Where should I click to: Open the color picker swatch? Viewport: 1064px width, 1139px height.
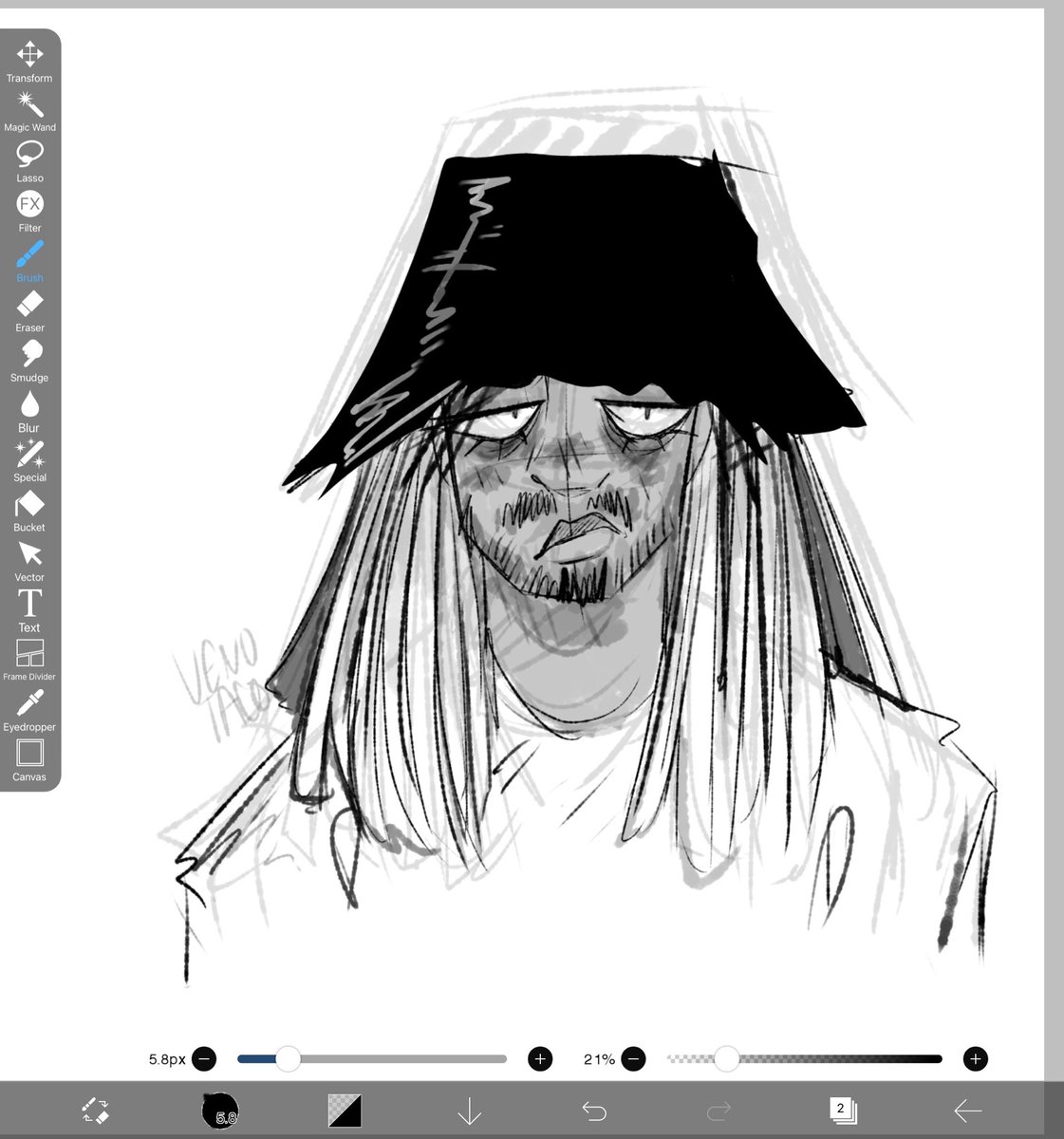point(345,1111)
